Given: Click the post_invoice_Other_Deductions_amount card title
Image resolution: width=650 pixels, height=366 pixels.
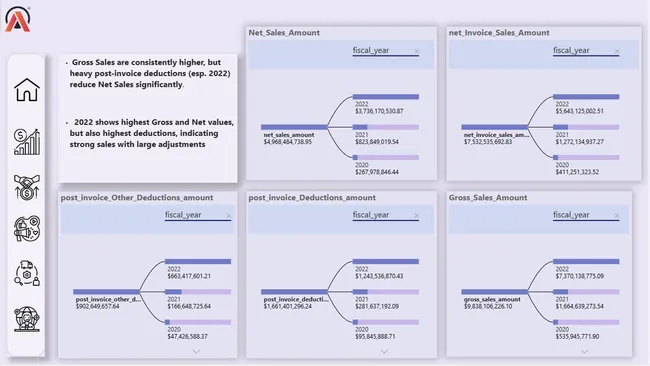Looking at the screenshot, I should 137,198.
